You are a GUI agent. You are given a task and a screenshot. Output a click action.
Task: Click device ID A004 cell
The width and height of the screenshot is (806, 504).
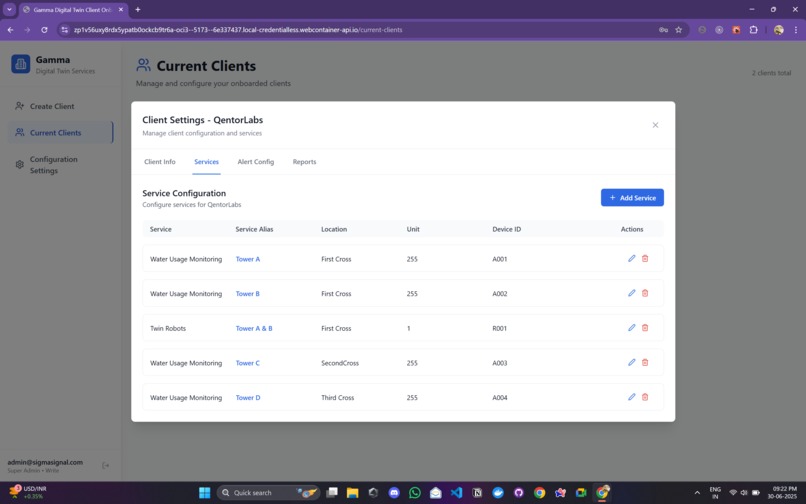point(500,398)
